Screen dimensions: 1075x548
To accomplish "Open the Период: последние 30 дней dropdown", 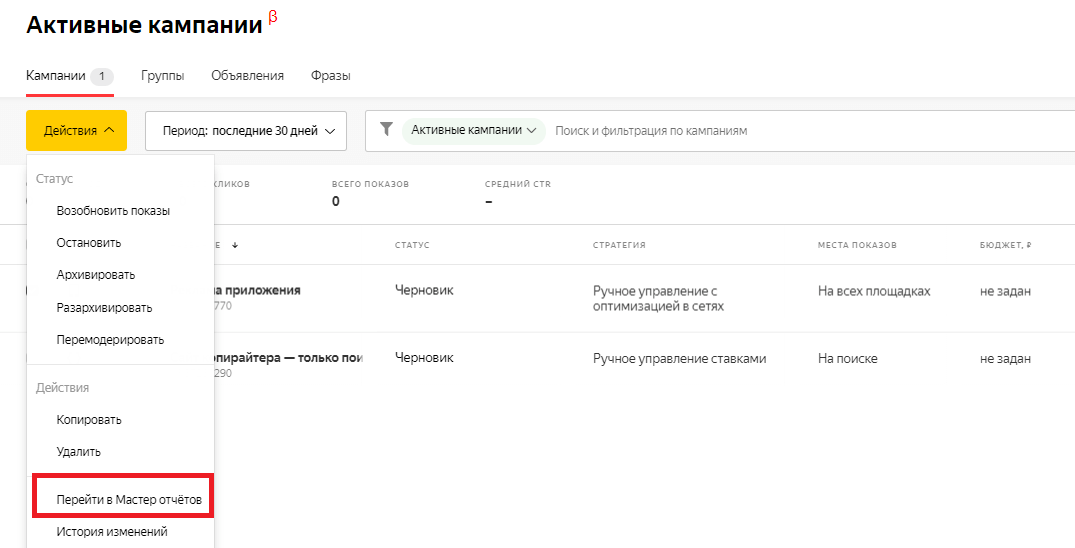I will pyautogui.click(x=246, y=131).
